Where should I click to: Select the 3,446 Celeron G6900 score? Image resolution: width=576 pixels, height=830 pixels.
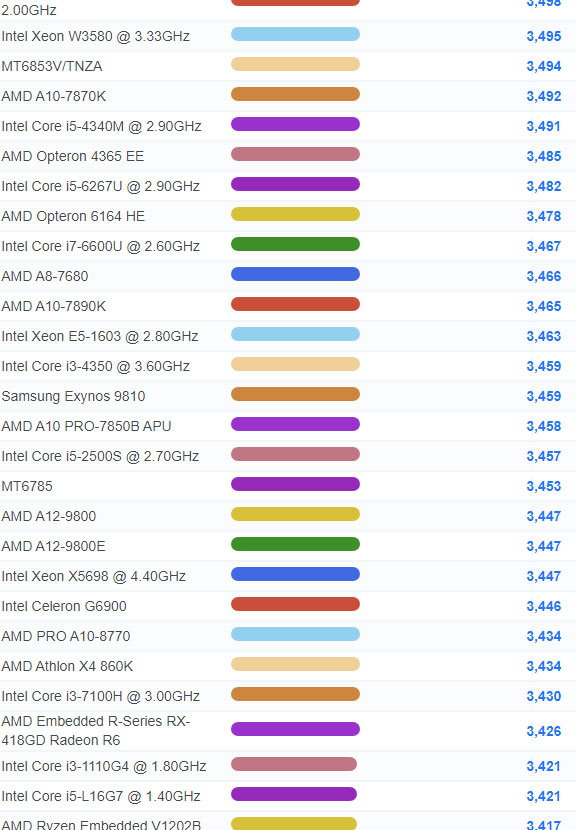[544, 606]
